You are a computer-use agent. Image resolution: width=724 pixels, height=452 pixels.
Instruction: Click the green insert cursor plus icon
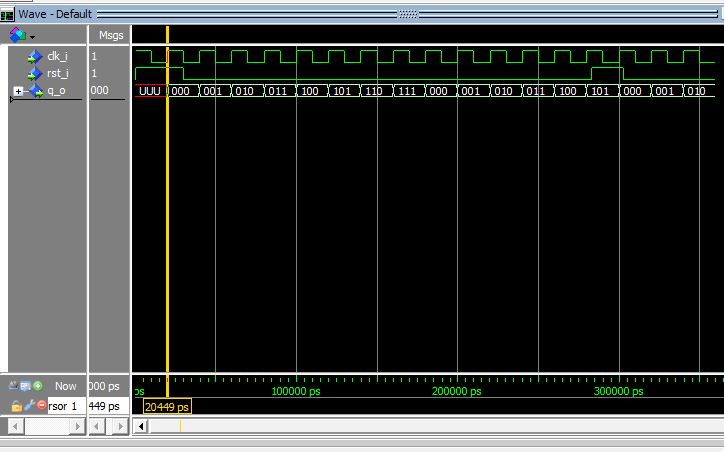point(38,386)
